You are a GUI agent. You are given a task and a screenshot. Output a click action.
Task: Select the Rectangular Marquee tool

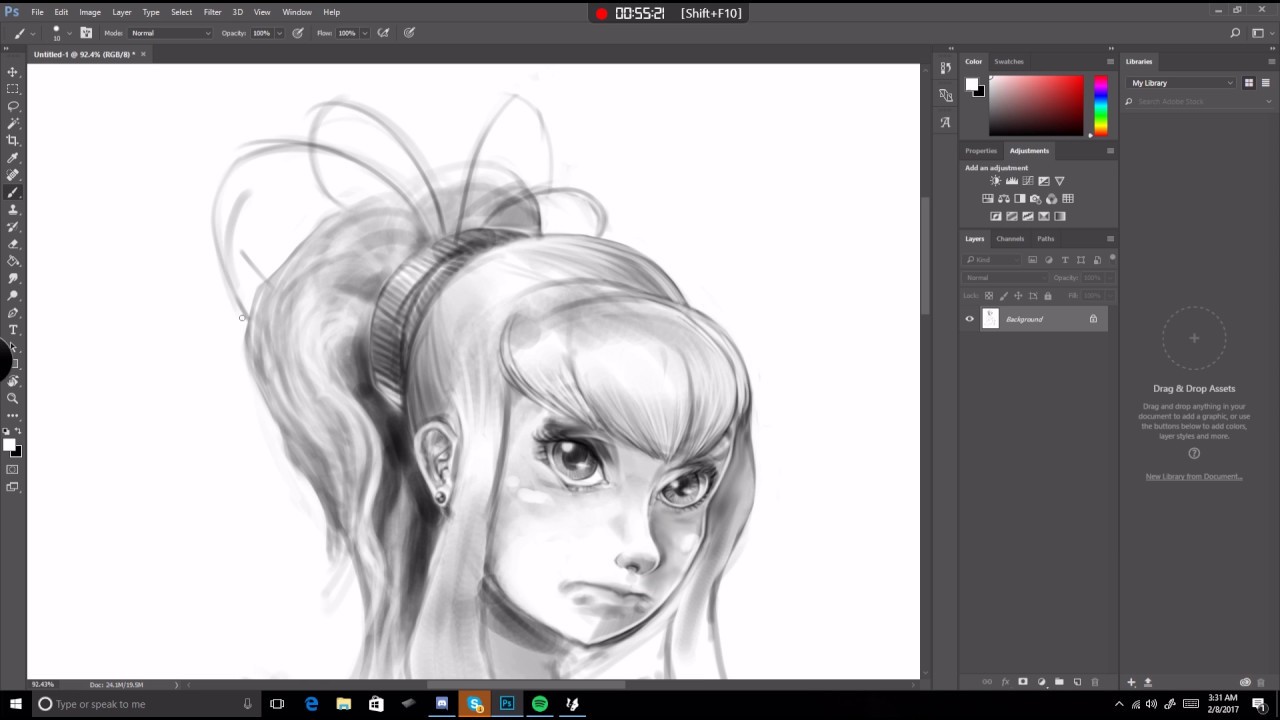click(x=13, y=89)
